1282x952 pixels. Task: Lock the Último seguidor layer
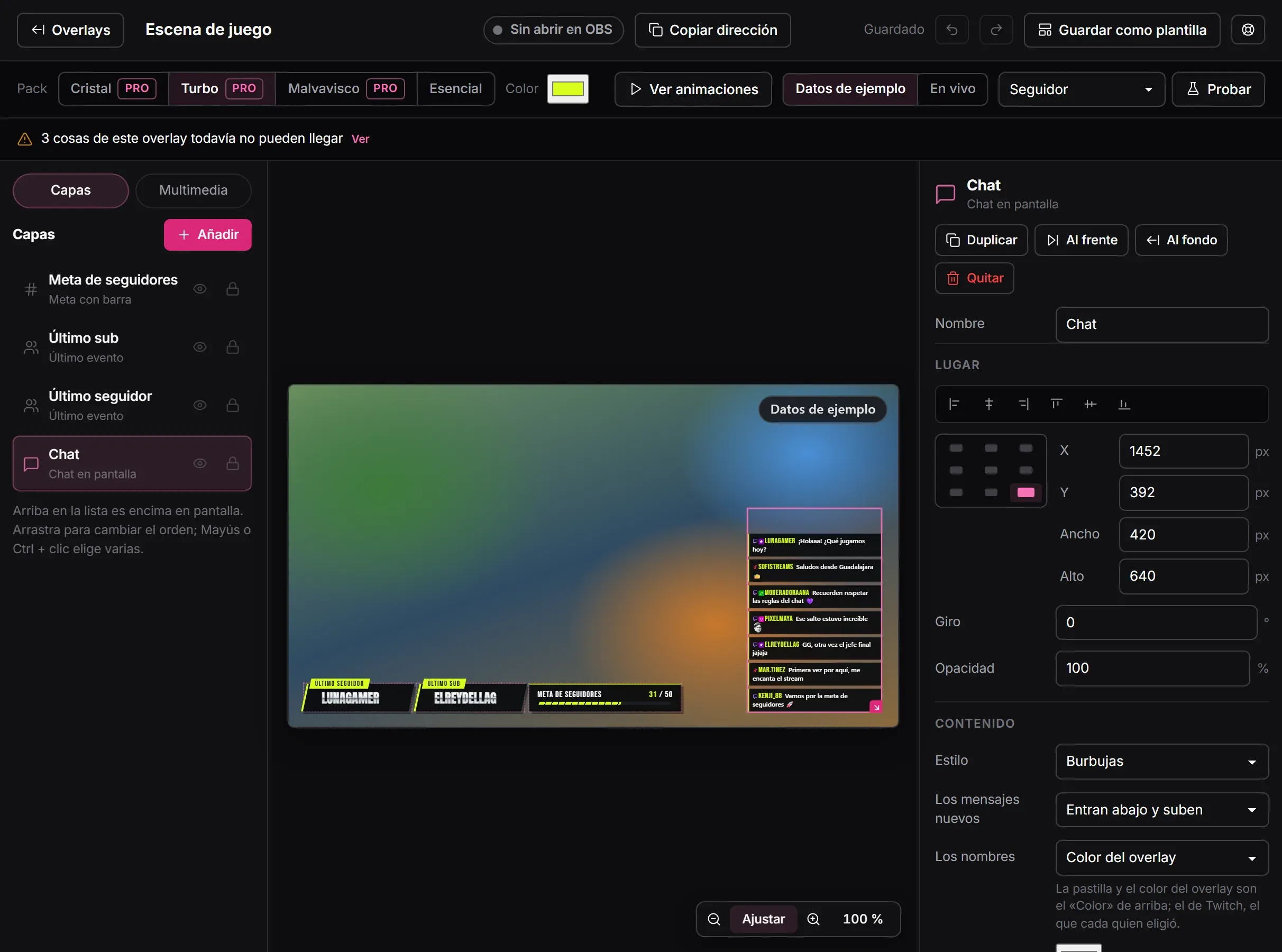click(233, 405)
